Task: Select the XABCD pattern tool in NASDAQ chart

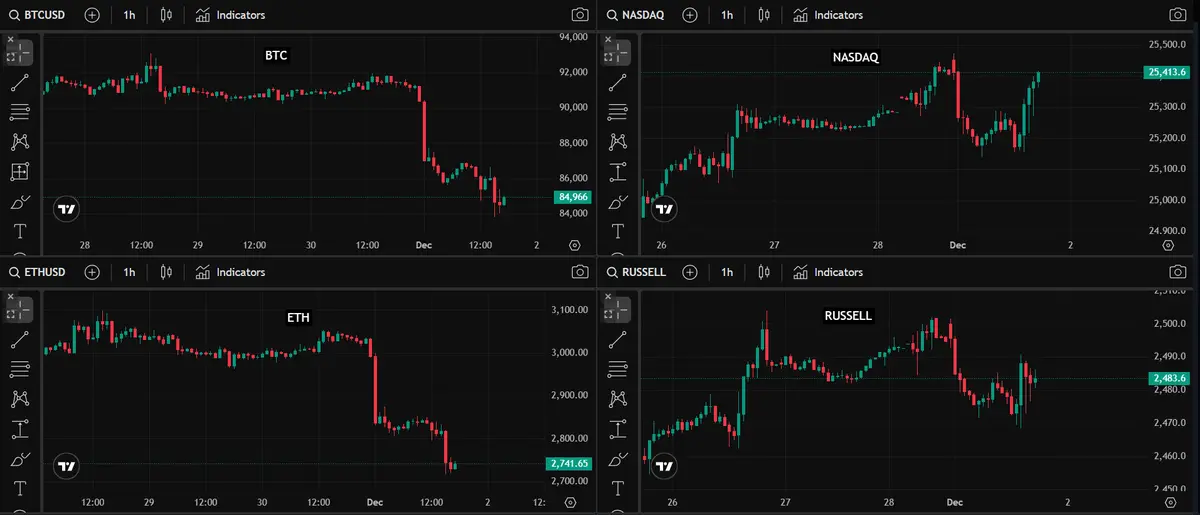Action: [618, 142]
